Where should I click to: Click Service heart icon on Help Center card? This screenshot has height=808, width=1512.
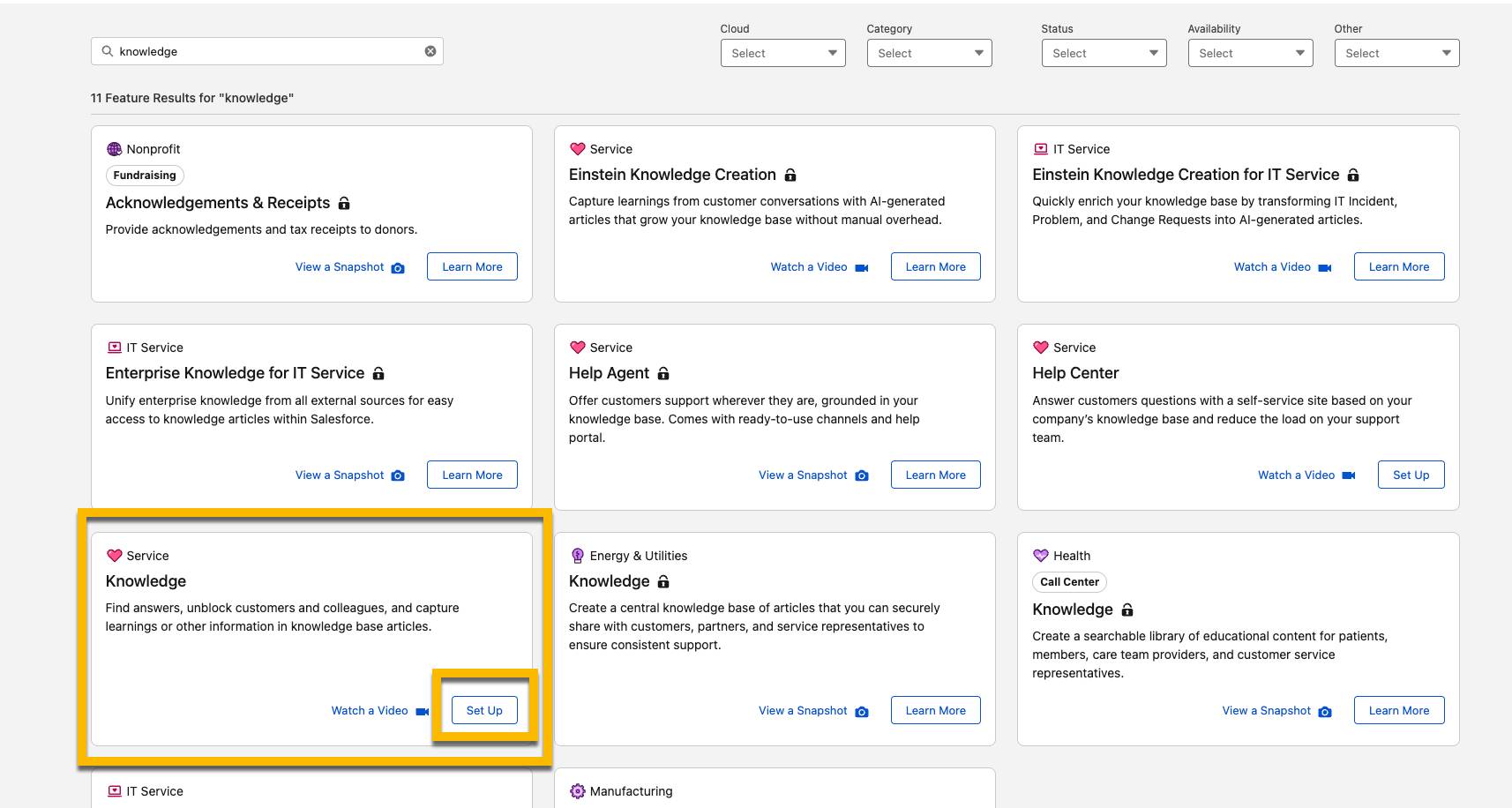click(x=1041, y=348)
